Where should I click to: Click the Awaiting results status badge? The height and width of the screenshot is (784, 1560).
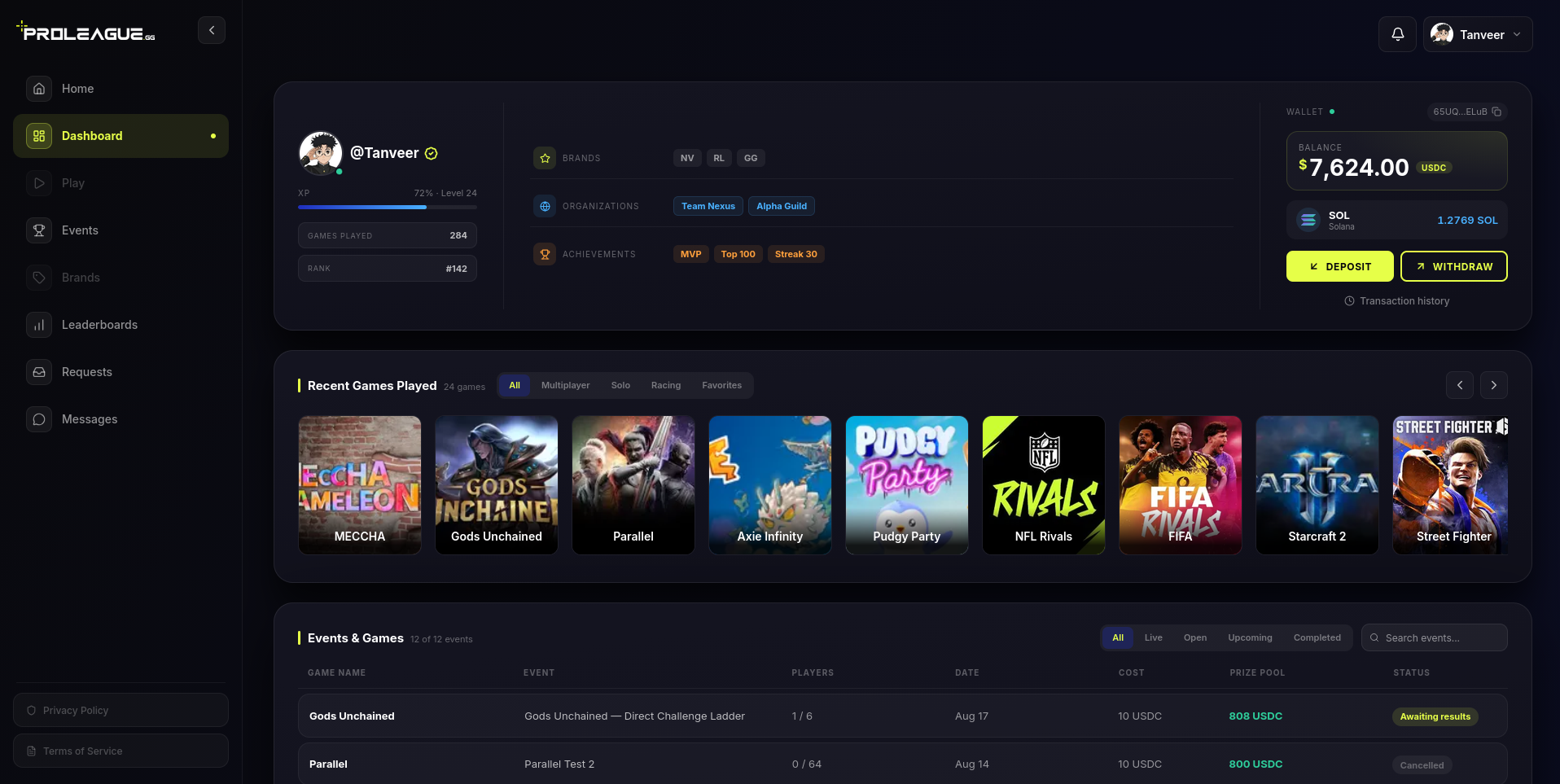tap(1435, 716)
